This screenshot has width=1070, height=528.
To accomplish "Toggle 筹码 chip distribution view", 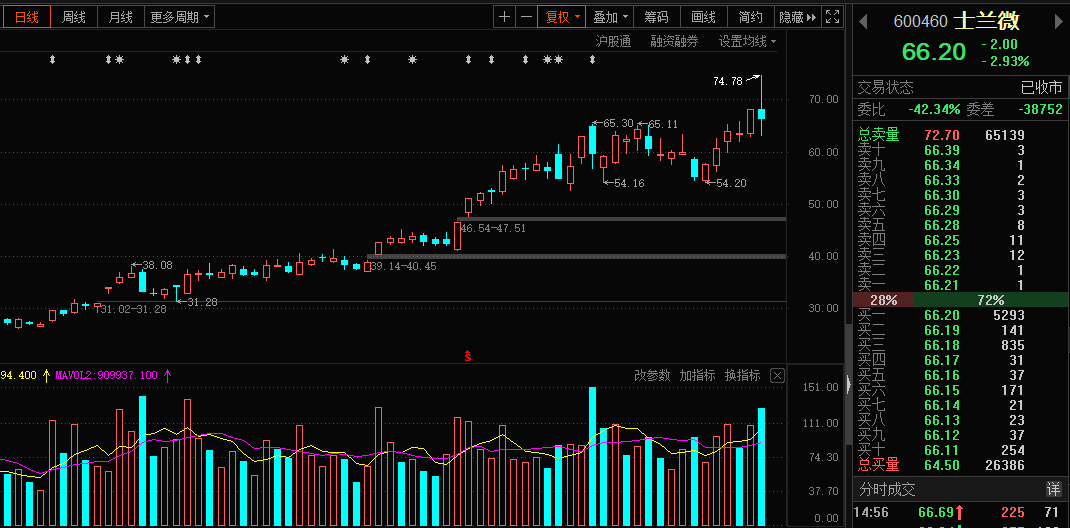I will tap(656, 17).
